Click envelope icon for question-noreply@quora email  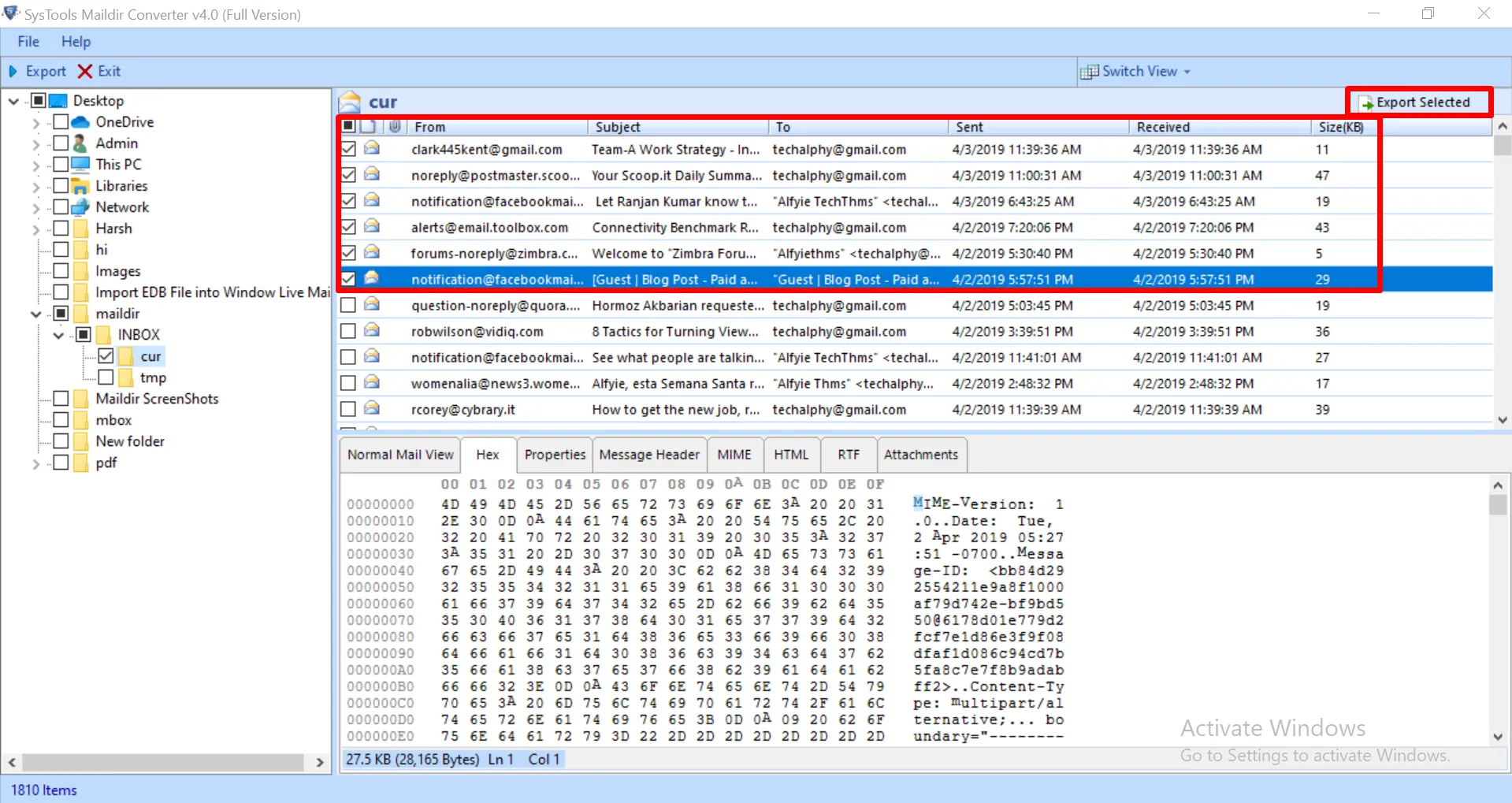coord(372,304)
